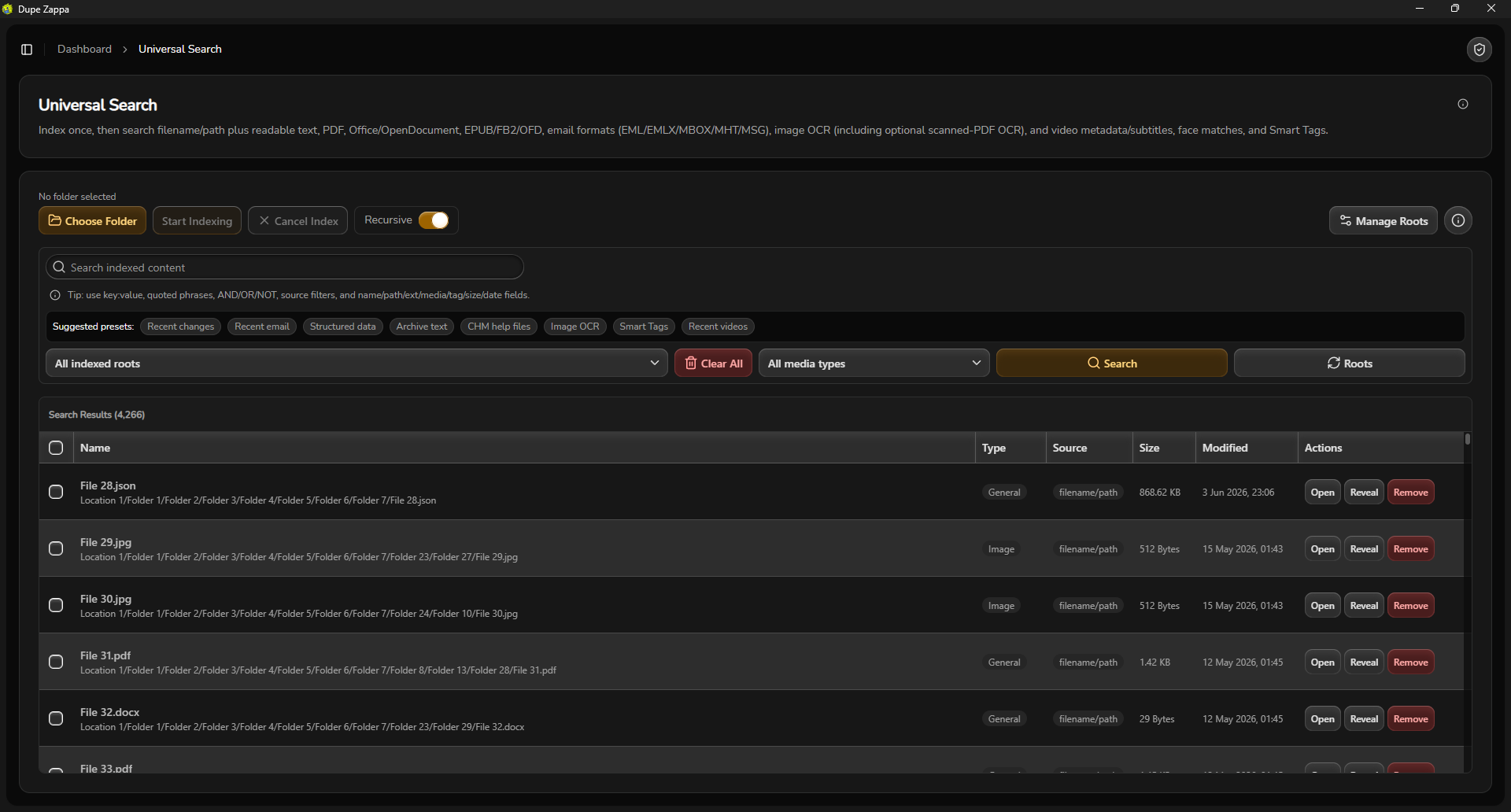Open File 29.jpg
1511x812 pixels.
click(1323, 549)
